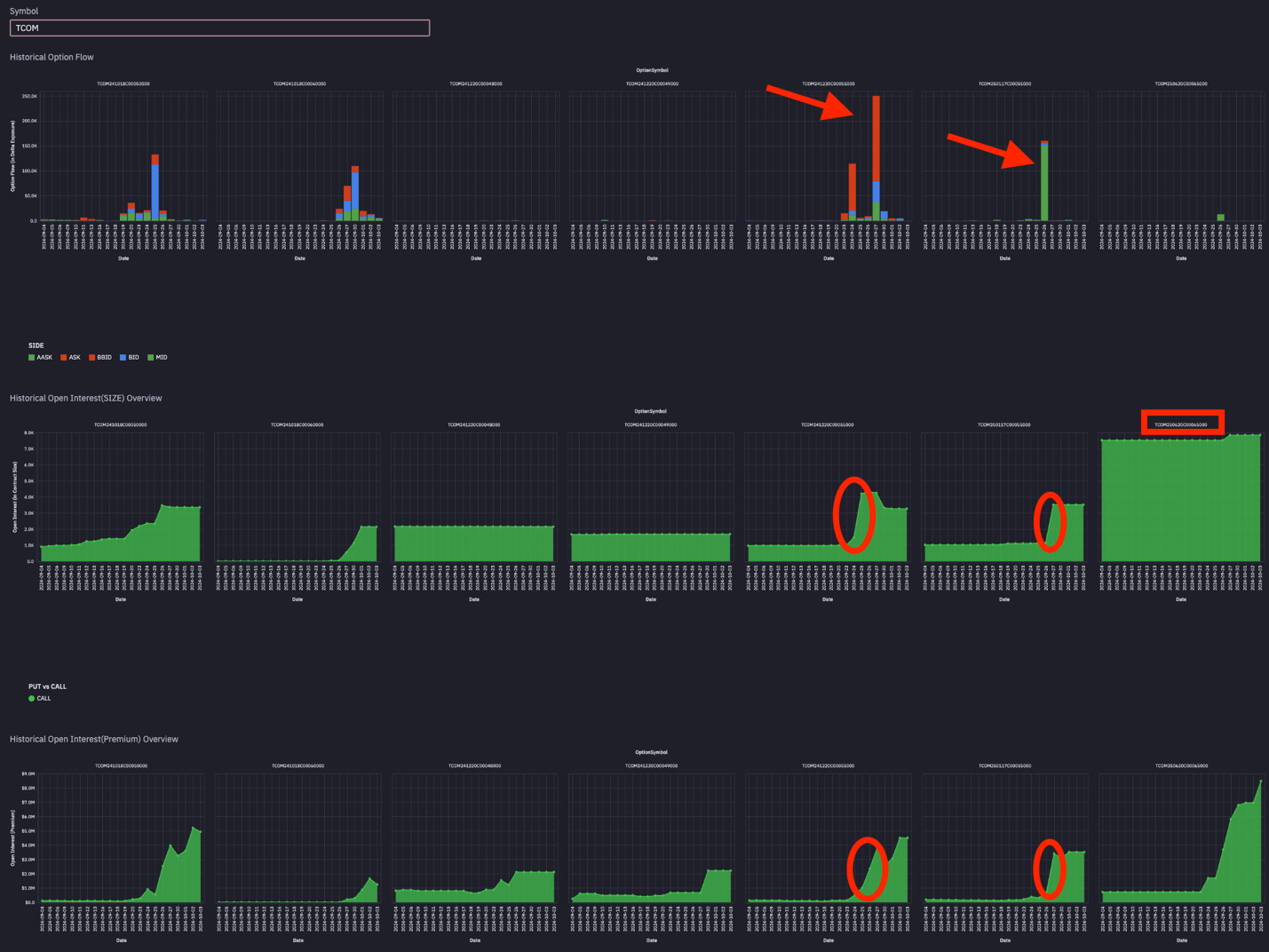Screen dimensions: 1269x952
Task: Select the 'Historical Option Flow' section heading
Action: coord(52,57)
